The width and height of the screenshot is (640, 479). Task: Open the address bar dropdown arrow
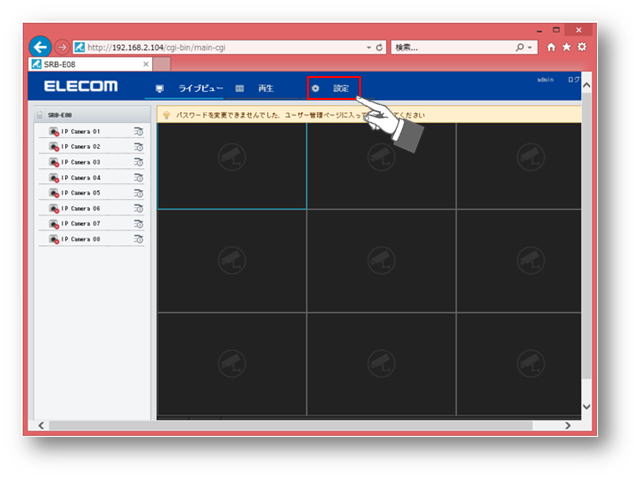[x=369, y=47]
